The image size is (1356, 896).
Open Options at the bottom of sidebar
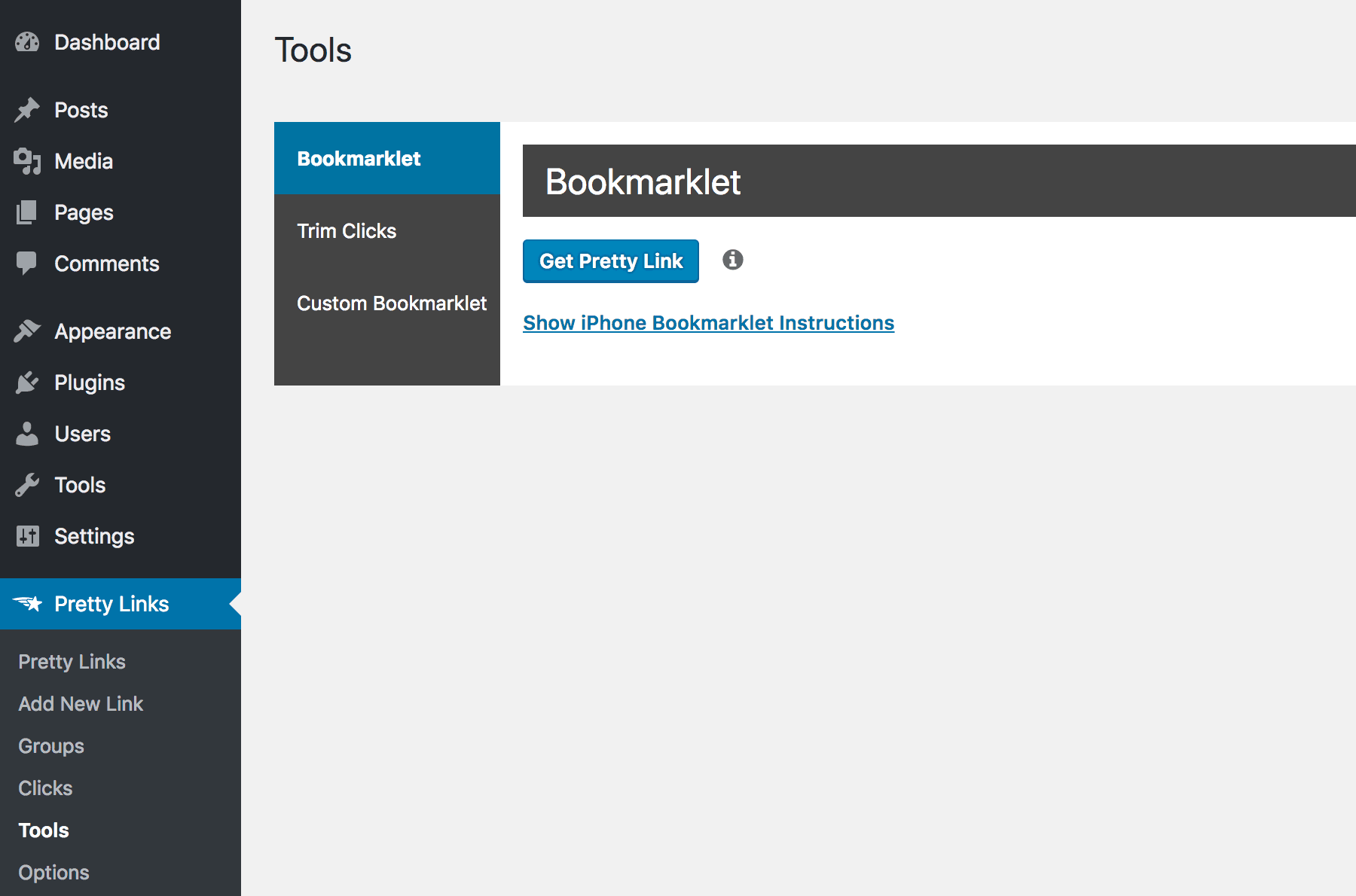(53, 872)
